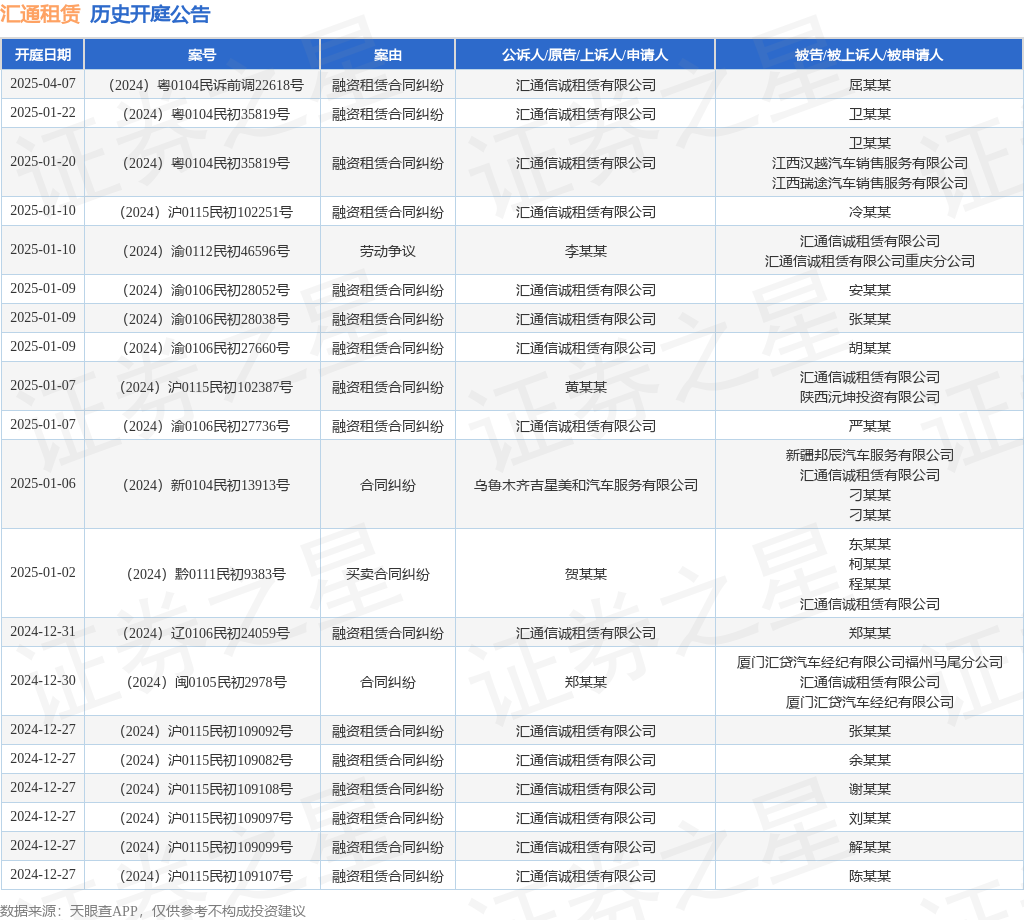Viewport: 1024px width, 920px height.
Task: Select defendant 程某某
Action: (870, 584)
